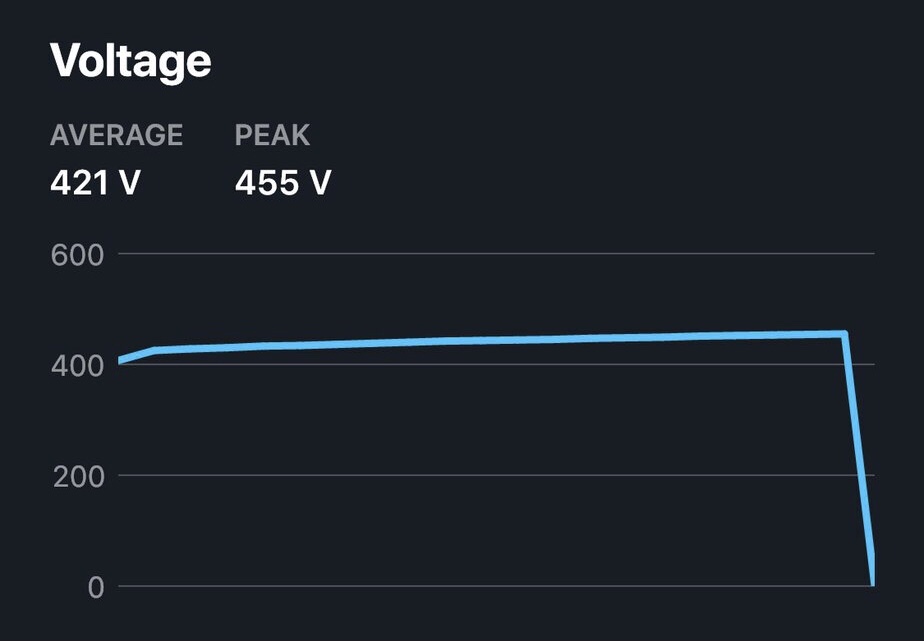
Task: Click the 421 V average value
Action: [x=95, y=184]
